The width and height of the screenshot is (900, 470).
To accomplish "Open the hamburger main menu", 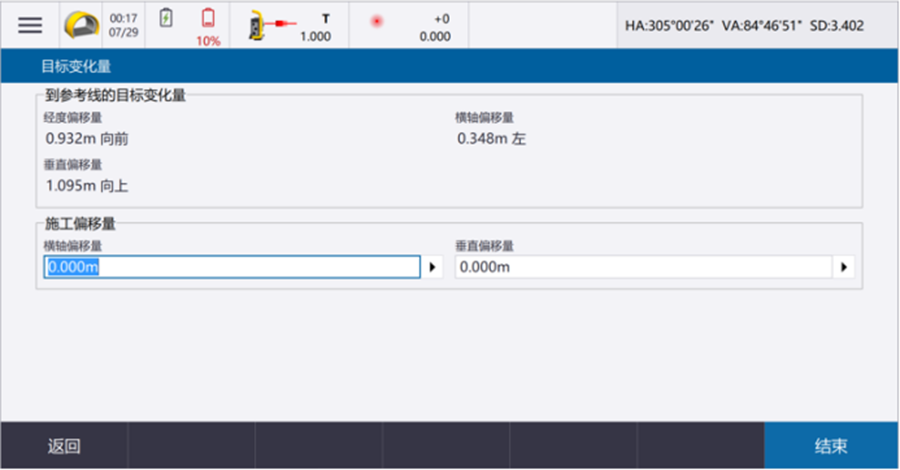I will coord(30,25).
